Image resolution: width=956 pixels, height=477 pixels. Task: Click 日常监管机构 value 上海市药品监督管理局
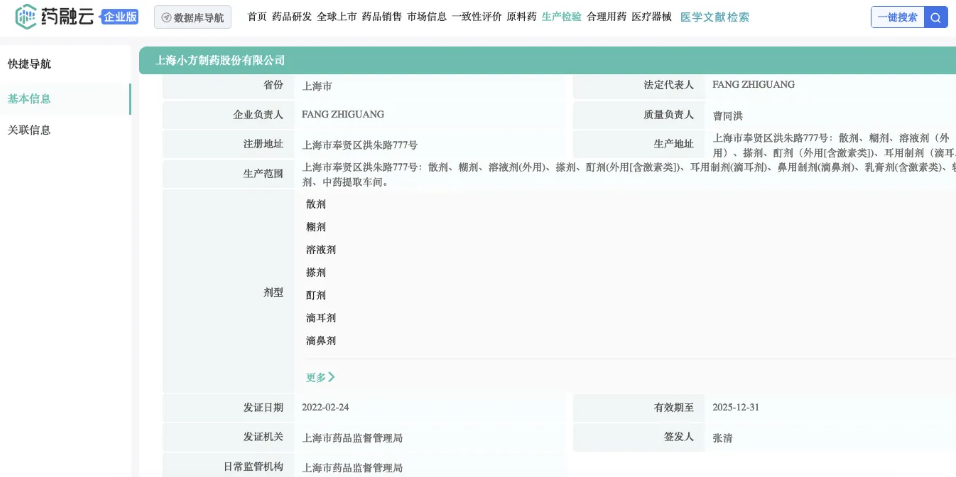point(352,468)
